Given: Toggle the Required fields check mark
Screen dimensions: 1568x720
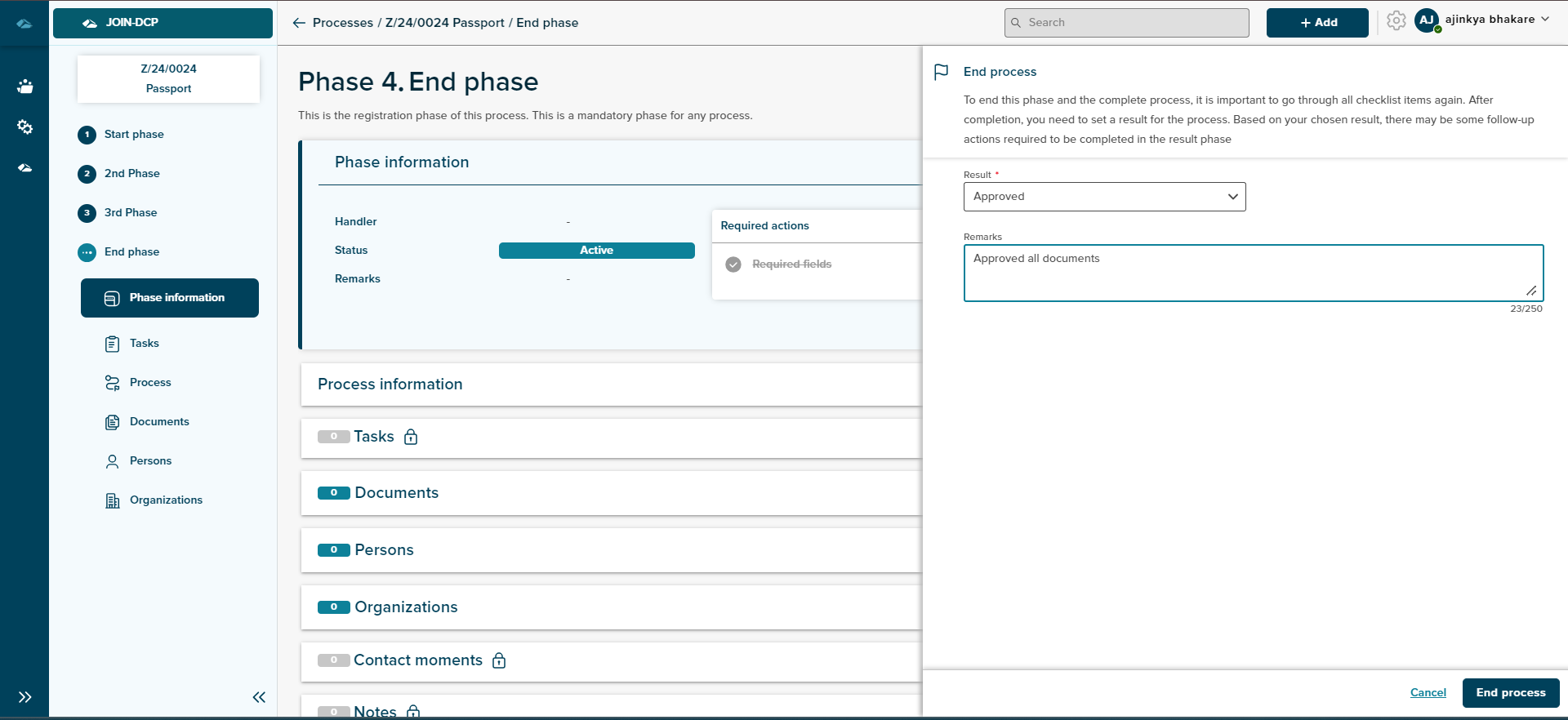Looking at the screenshot, I should click(x=733, y=264).
